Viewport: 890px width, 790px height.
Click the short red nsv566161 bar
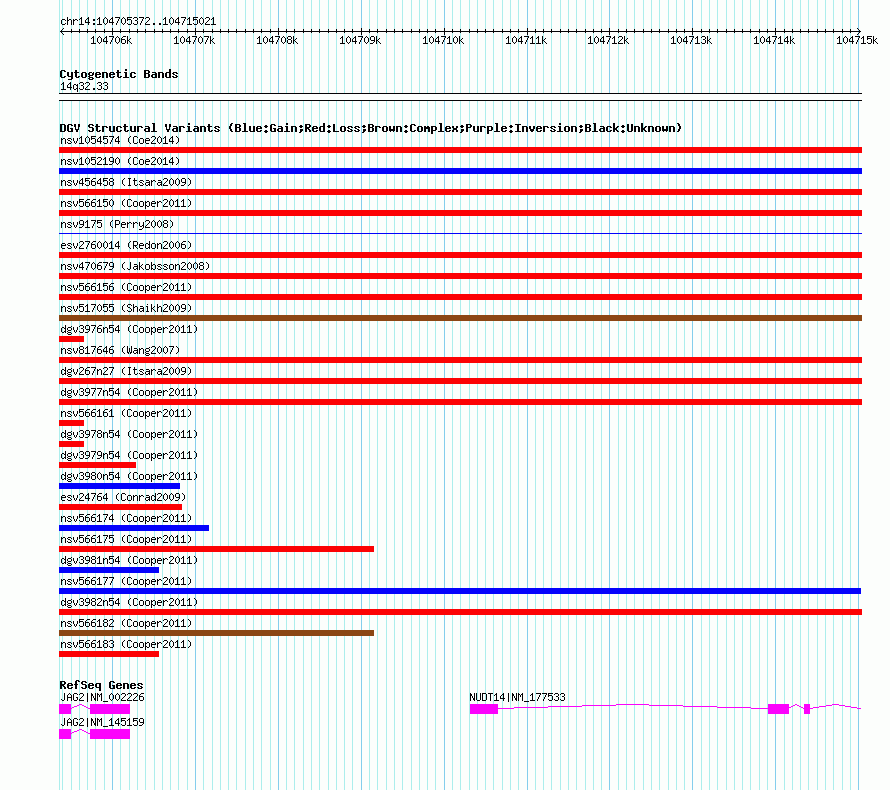coord(72,423)
